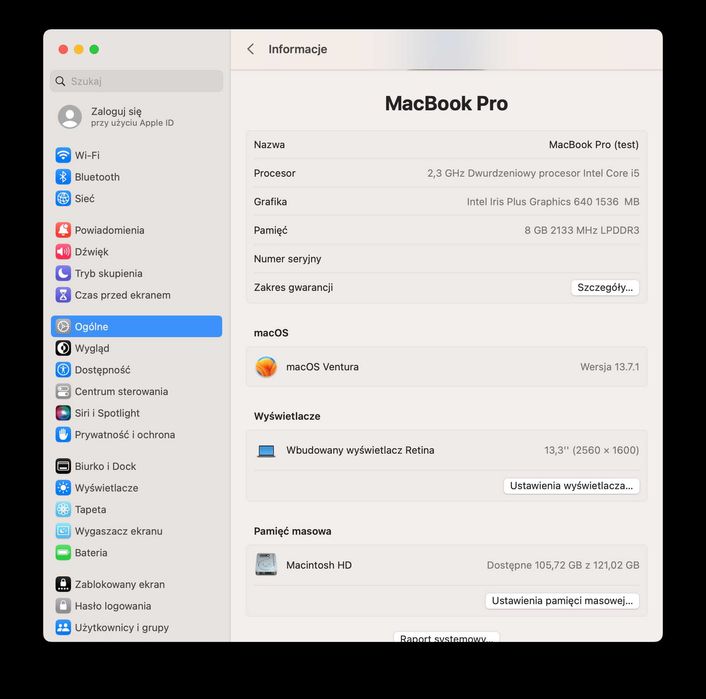
Task: Click the Wi-Fi sidebar icon
Action: click(63, 155)
